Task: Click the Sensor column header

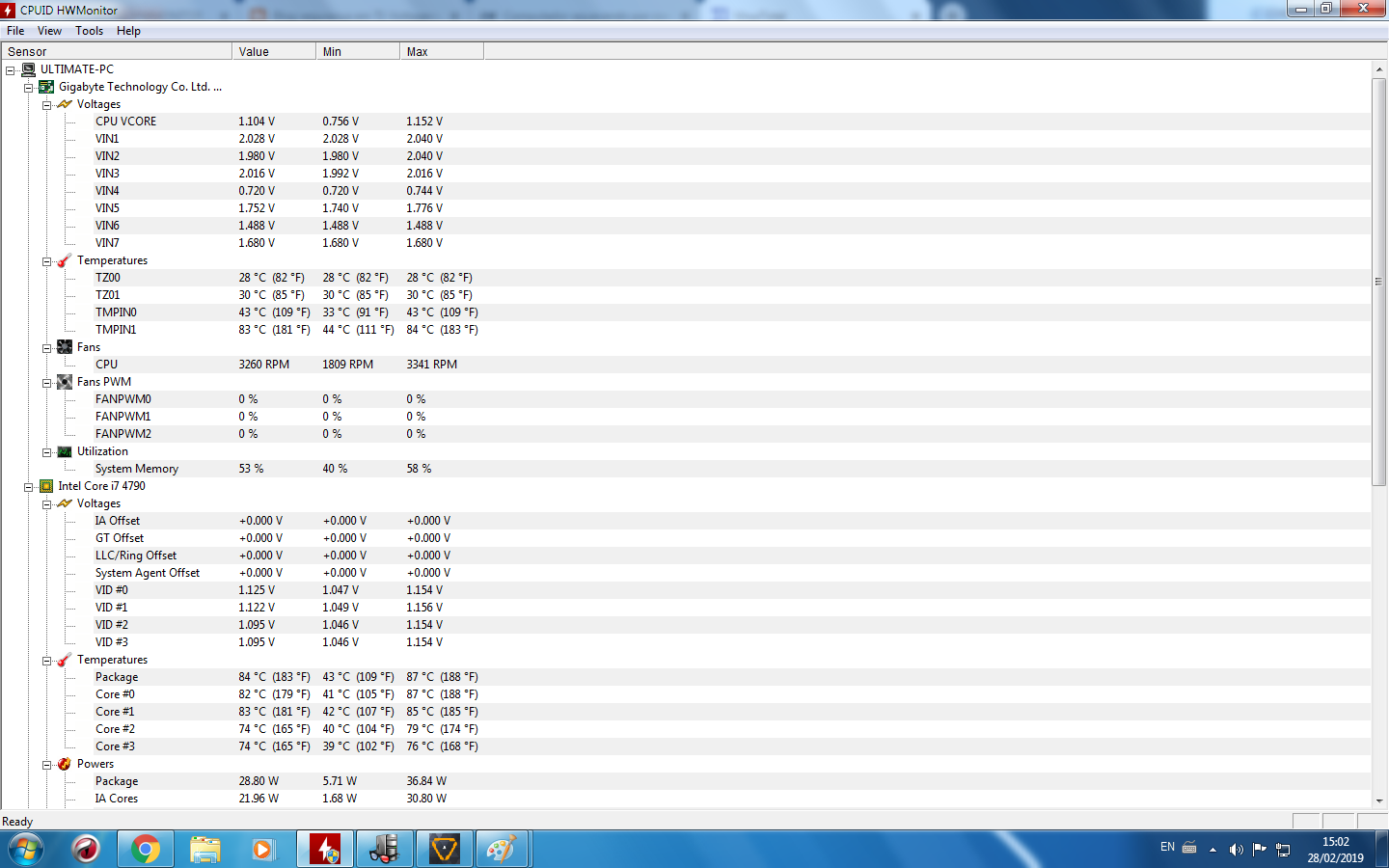Action: click(117, 52)
